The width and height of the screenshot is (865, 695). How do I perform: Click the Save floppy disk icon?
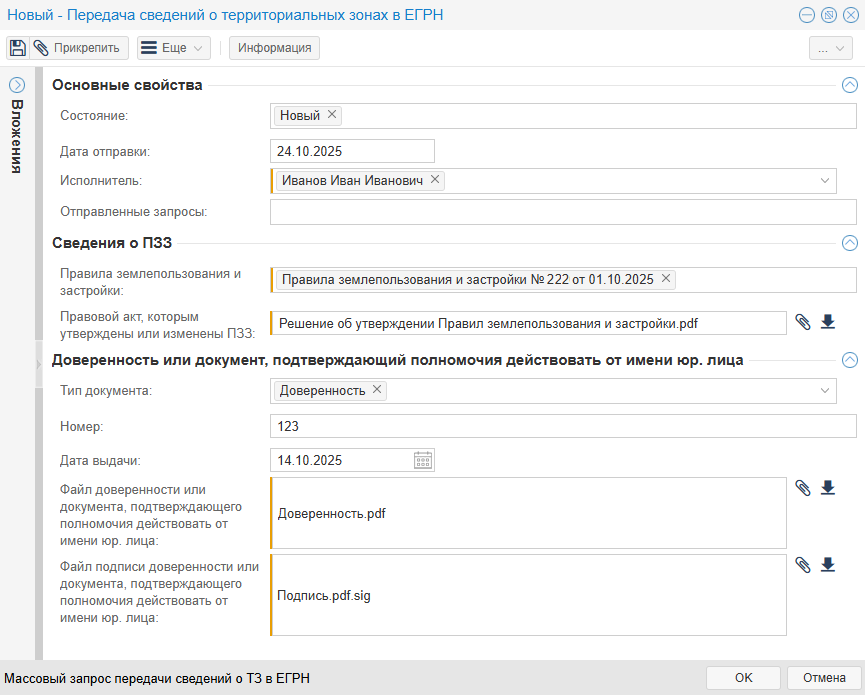[x=17, y=48]
